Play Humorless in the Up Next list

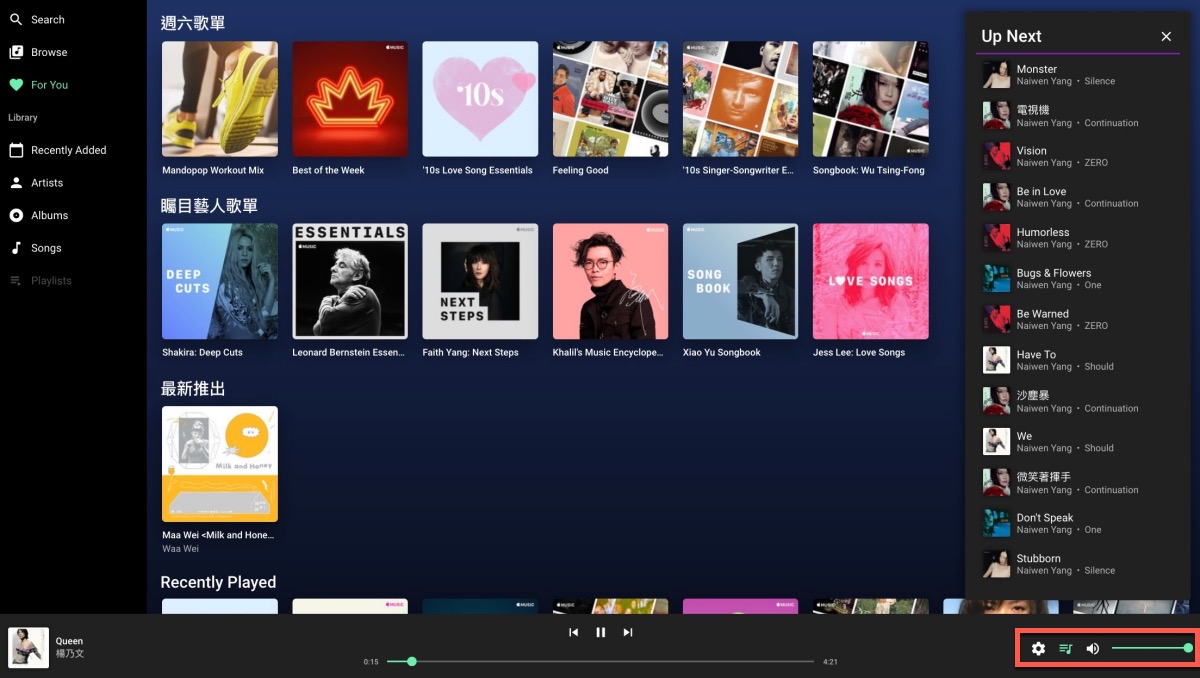[x=1078, y=238]
